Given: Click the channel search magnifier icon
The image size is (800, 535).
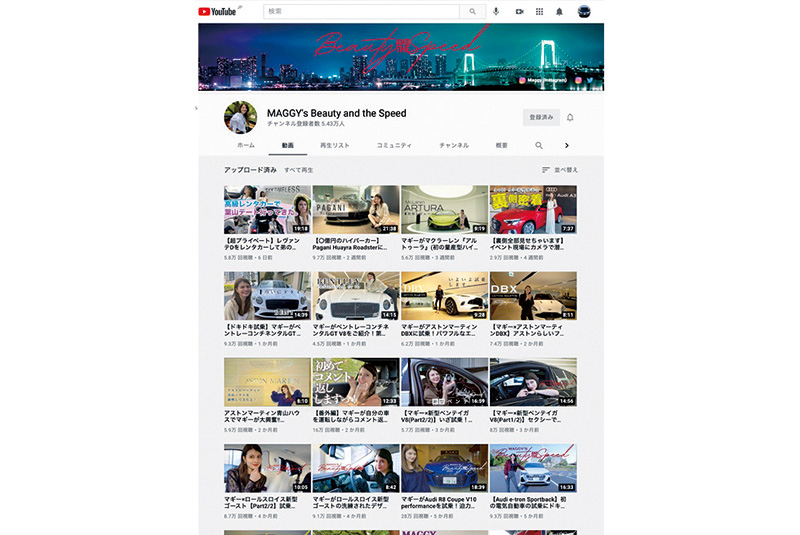Looking at the screenshot, I should pyautogui.click(x=539, y=145).
